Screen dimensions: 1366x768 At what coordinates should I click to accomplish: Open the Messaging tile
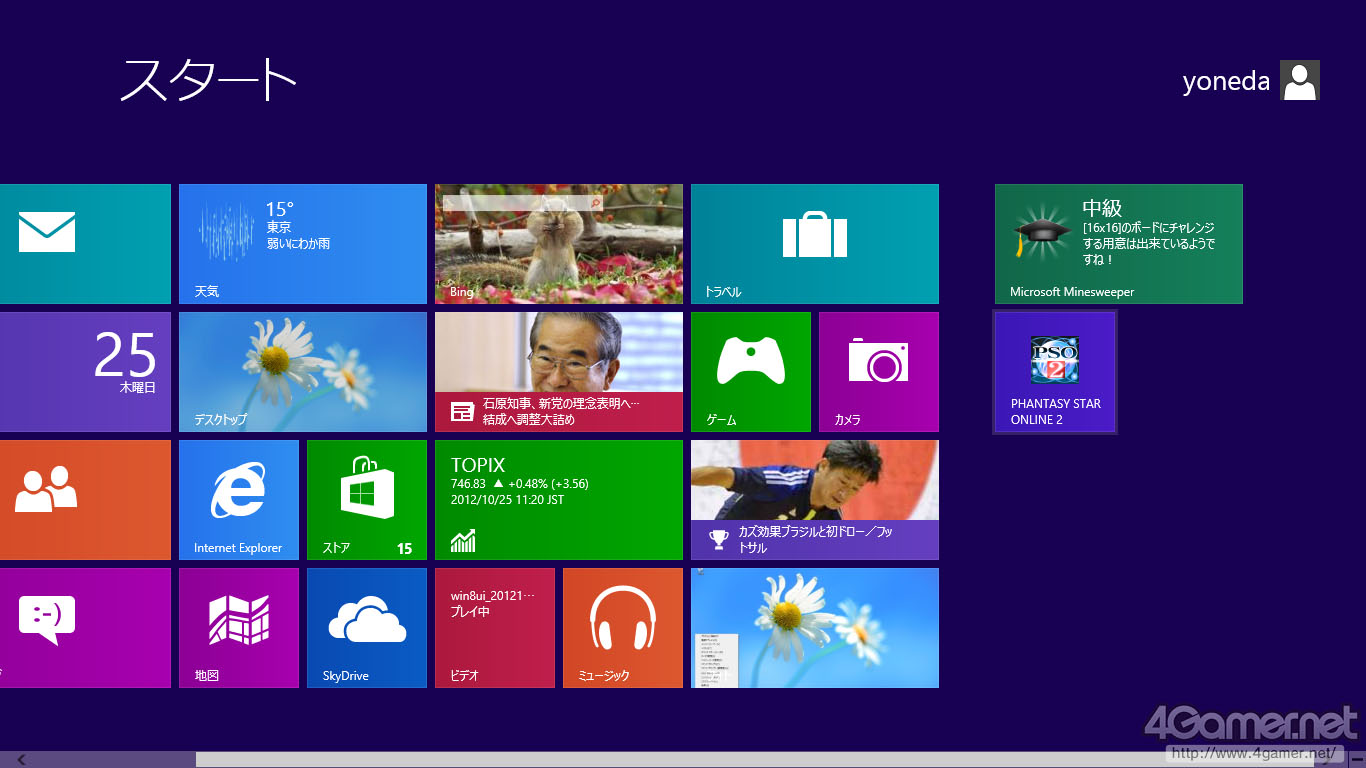coord(85,627)
